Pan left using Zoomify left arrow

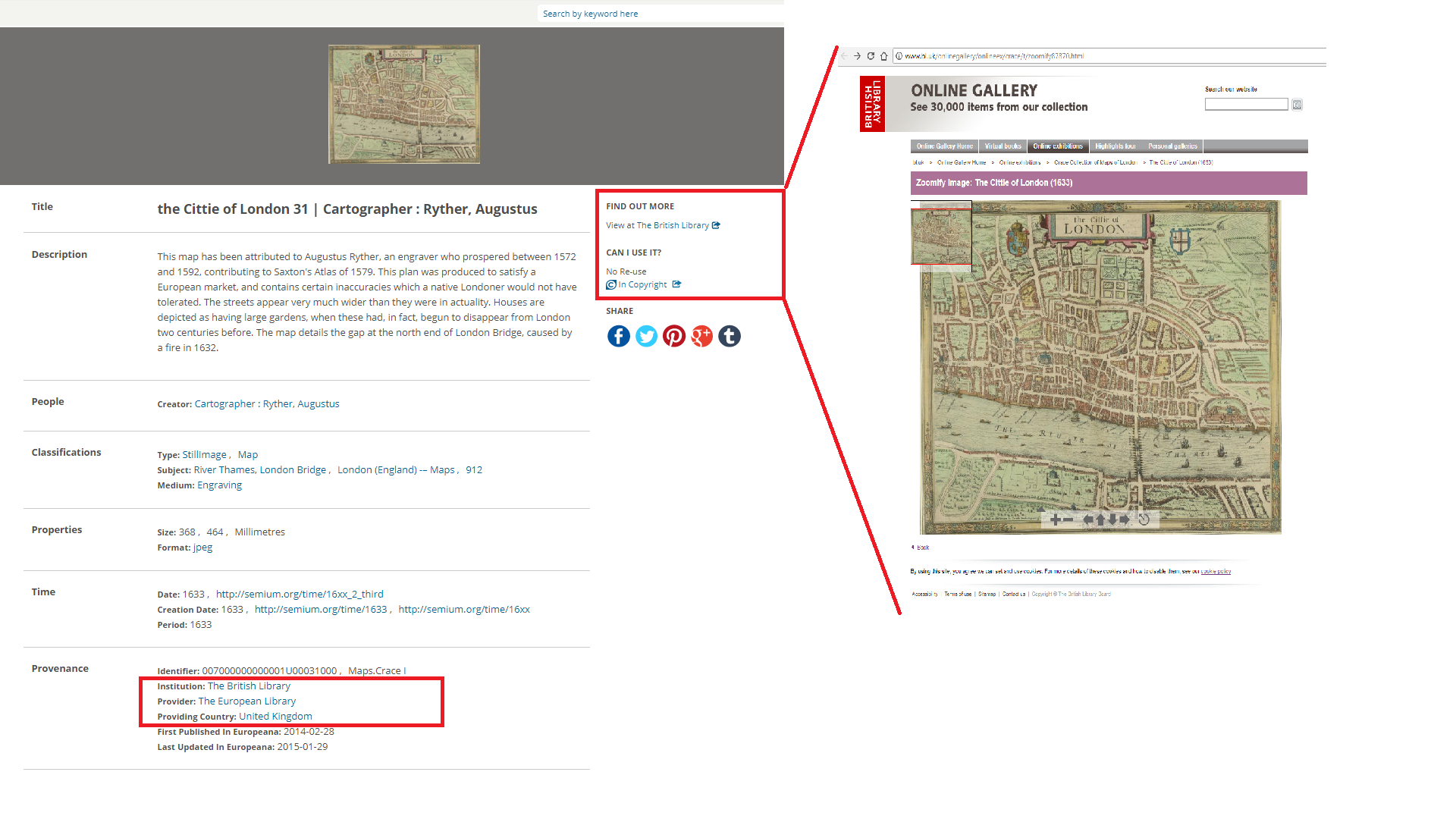tap(1088, 519)
